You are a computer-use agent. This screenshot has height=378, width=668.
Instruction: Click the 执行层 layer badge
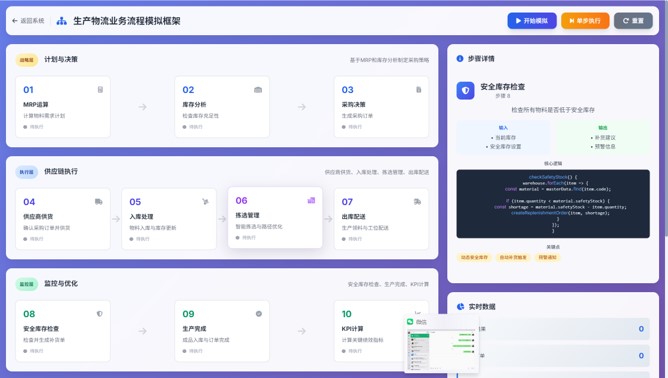click(27, 172)
